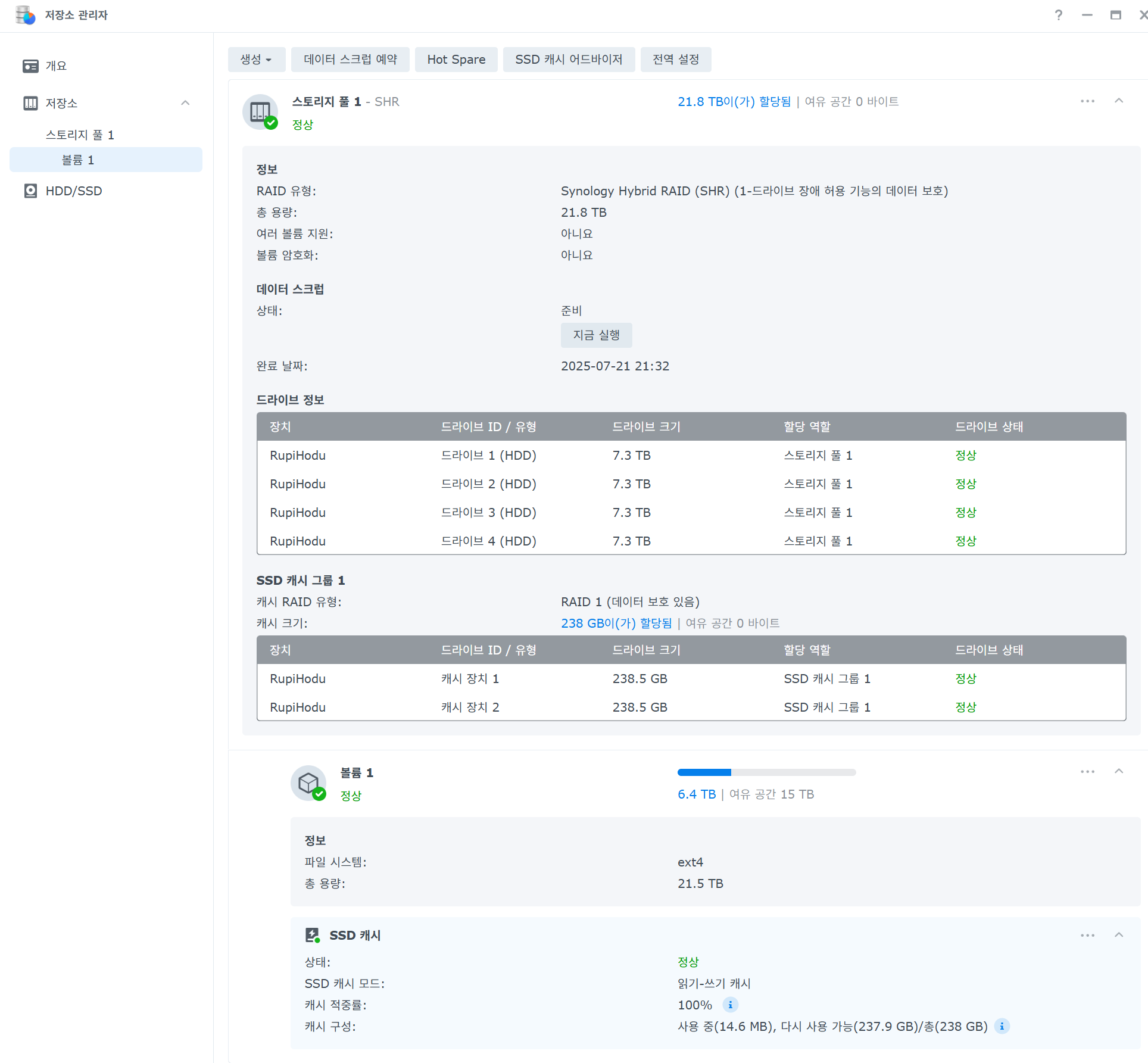
Task: Click the HDD/SSD sidebar icon
Action: pos(30,191)
